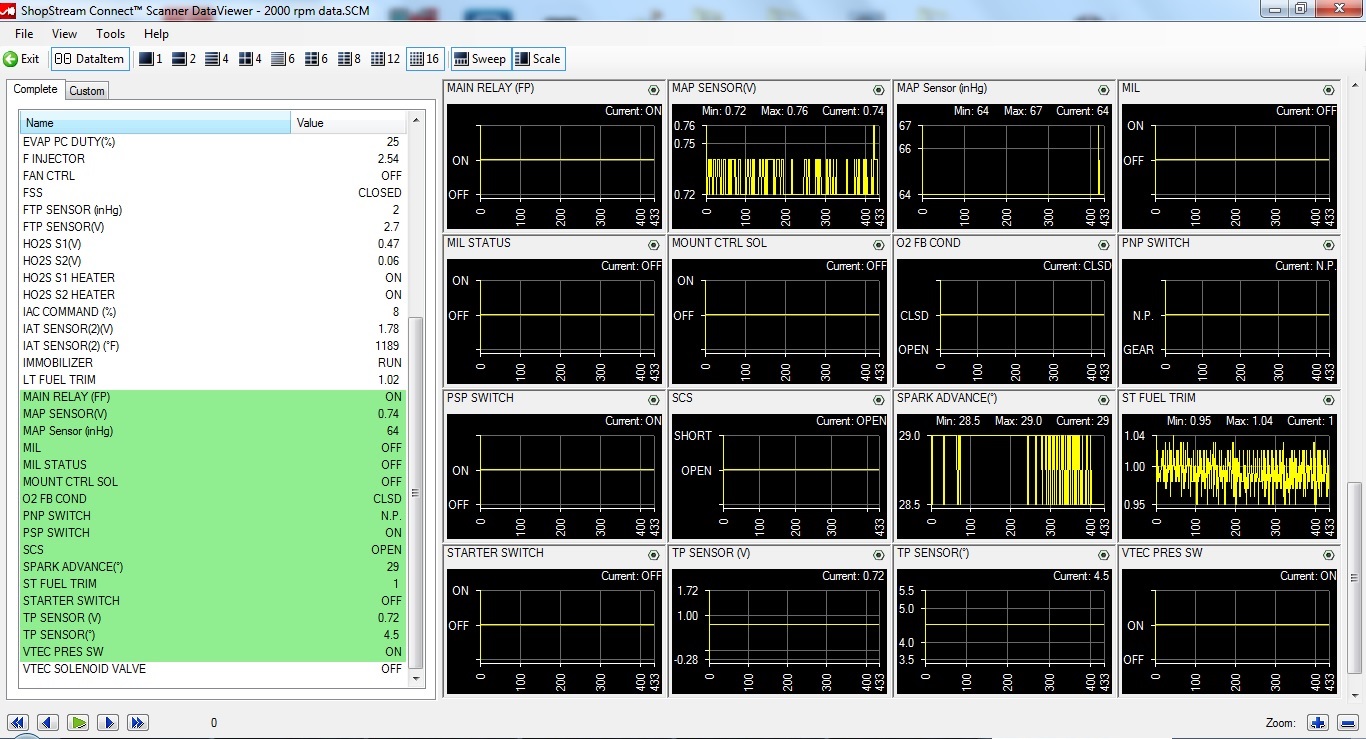This screenshot has height=739, width=1366.
Task: Switch to the 12-graph layout
Action: pos(386,59)
